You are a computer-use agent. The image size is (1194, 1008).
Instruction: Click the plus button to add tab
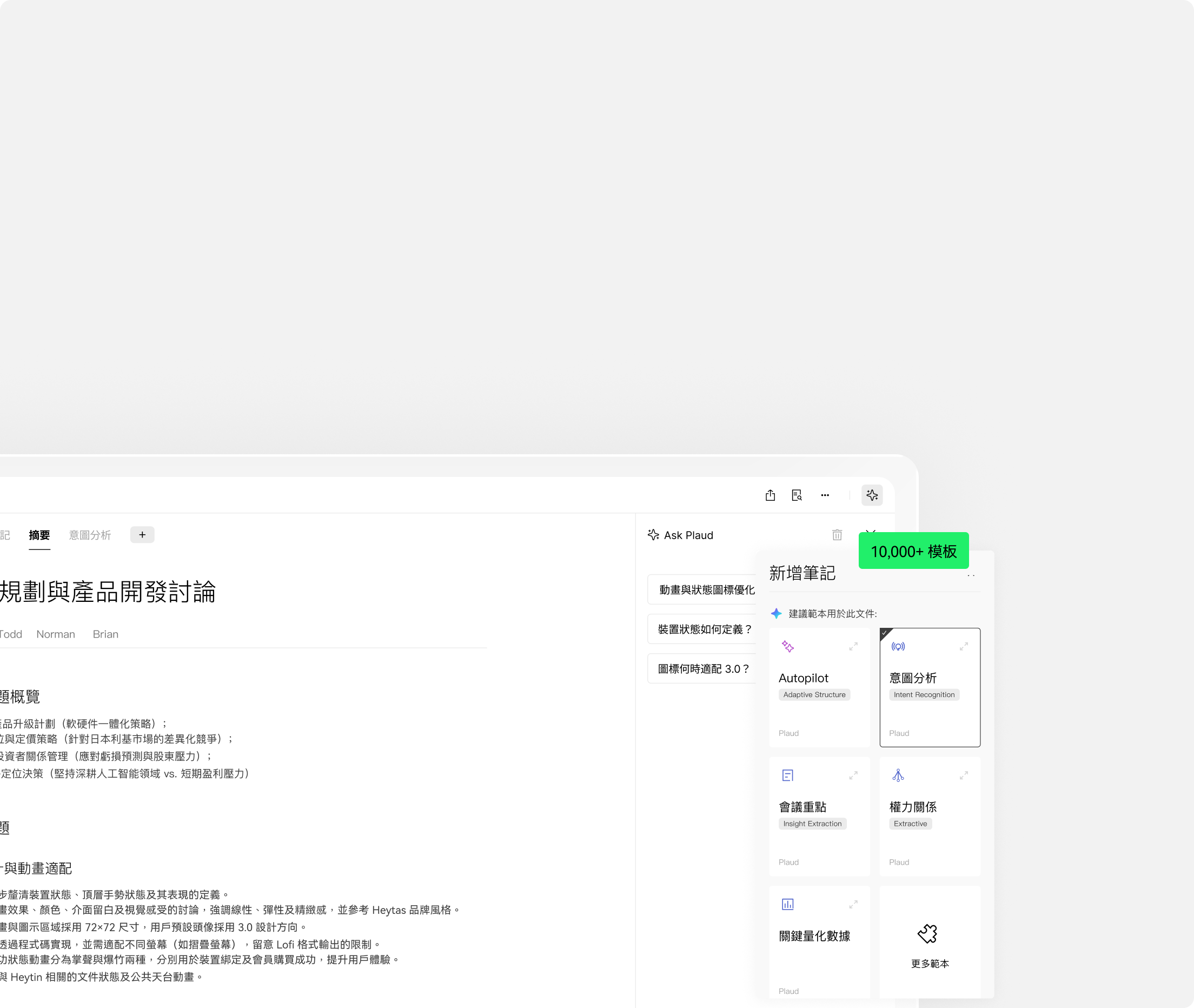coord(142,535)
